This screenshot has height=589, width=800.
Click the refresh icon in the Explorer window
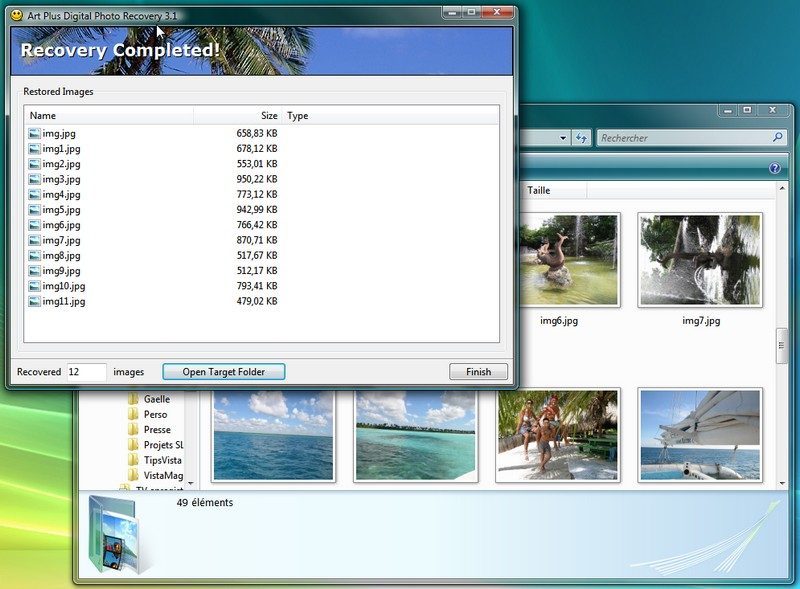(581, 138)
